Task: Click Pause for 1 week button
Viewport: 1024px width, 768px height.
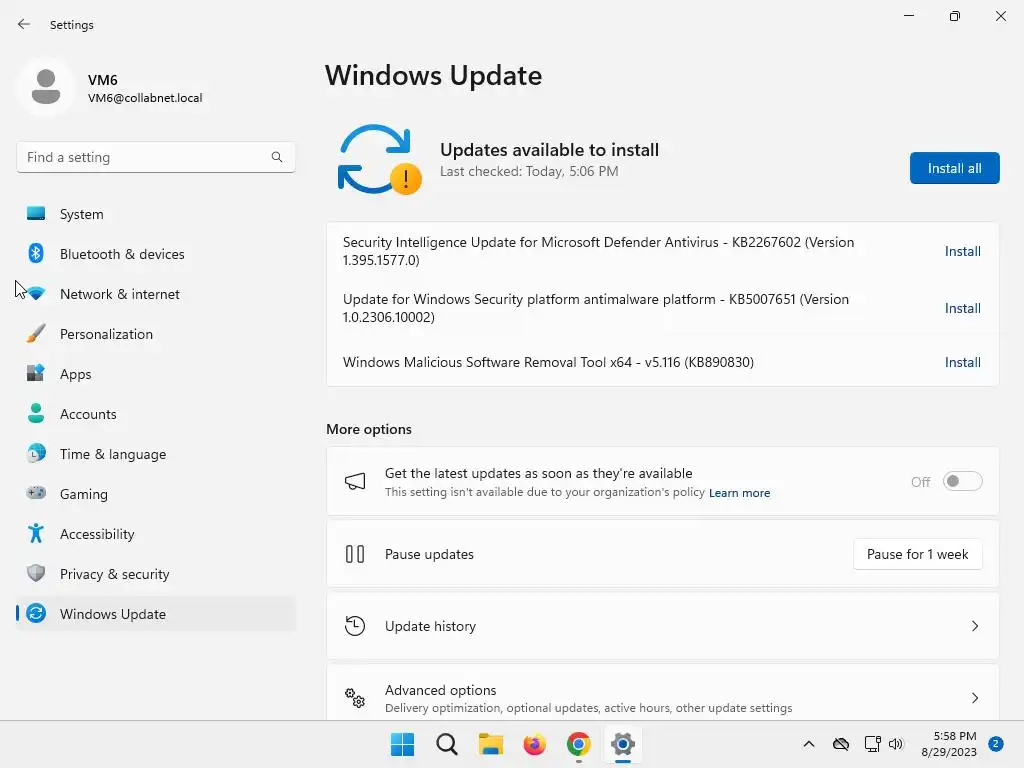Action: (918, 554)
